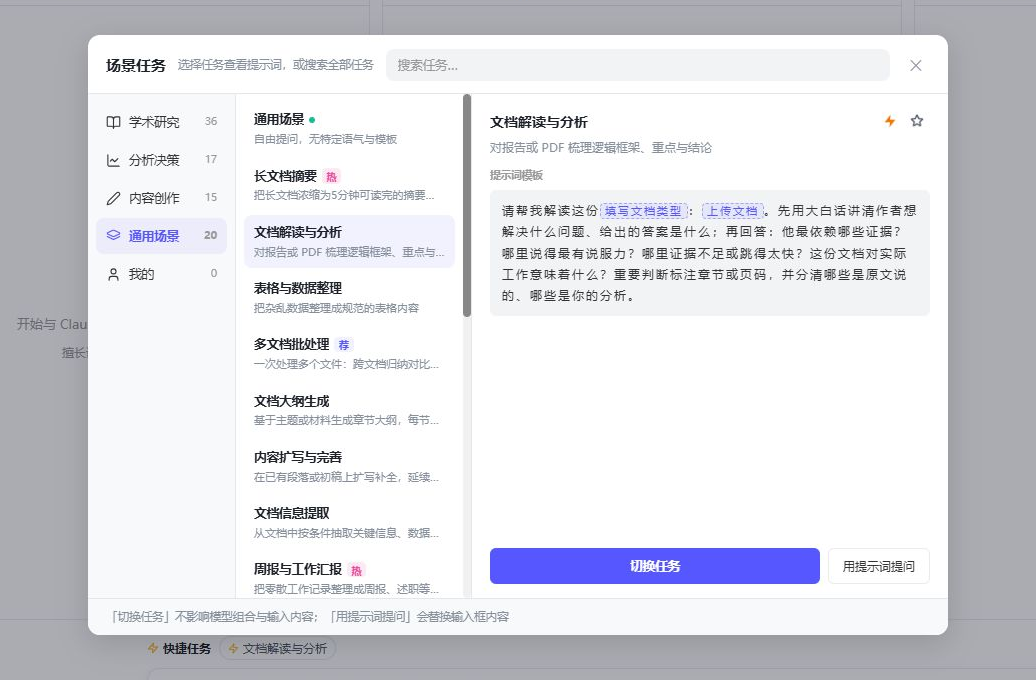Viewport: 1036px width, 680px height.
Task: Select the 长文档摘要 task
Action: coord(349,185)
